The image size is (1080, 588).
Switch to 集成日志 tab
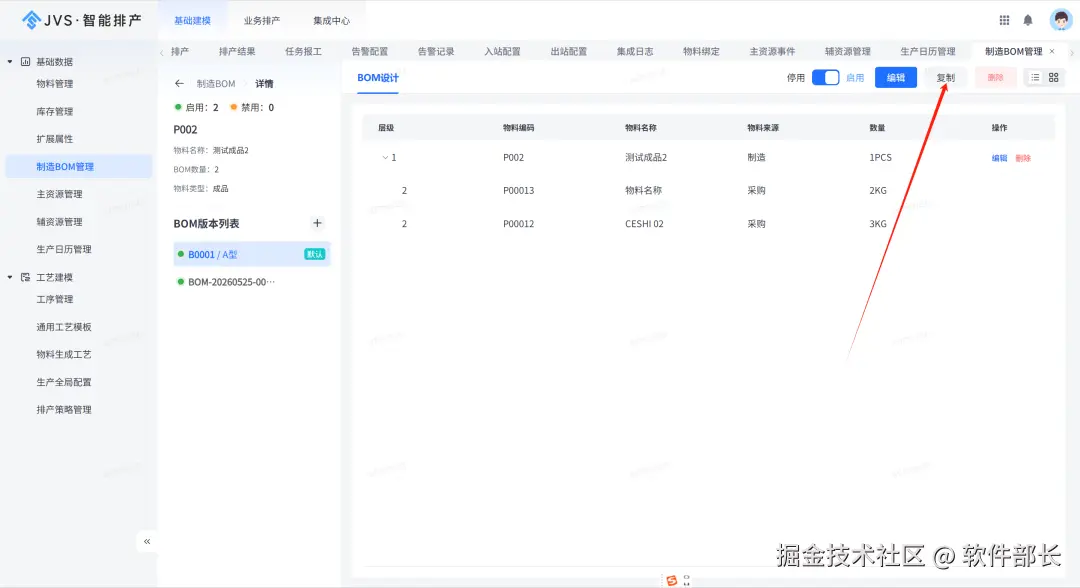click(x=634, y=52)
